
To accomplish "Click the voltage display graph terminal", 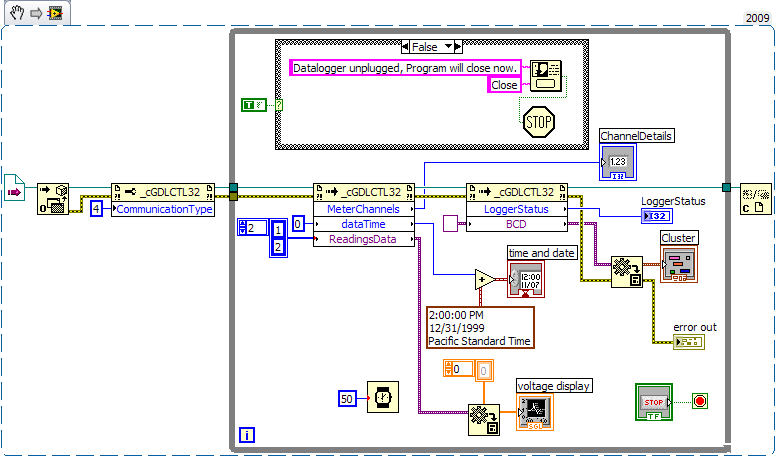I will 534,412.
